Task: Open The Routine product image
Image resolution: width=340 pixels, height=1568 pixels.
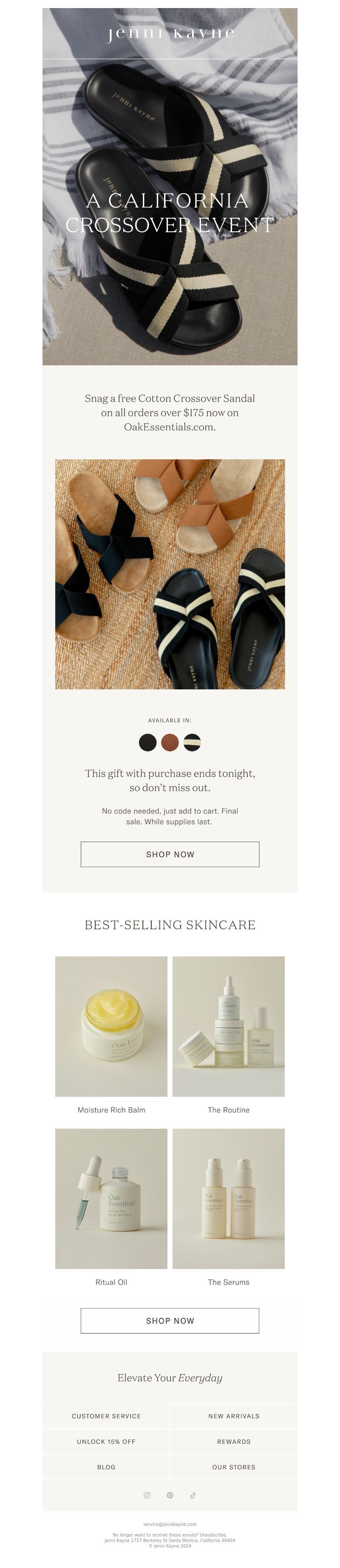Action: (x=229, y=1026)
